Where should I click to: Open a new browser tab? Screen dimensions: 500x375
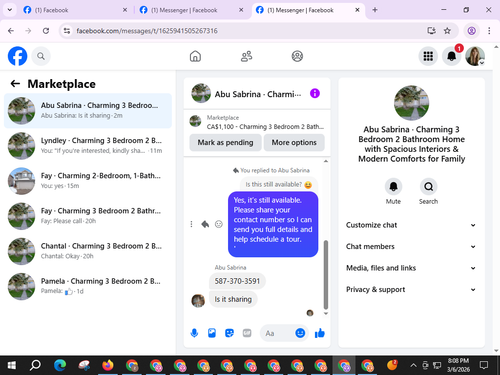click(x=375, y=10)
